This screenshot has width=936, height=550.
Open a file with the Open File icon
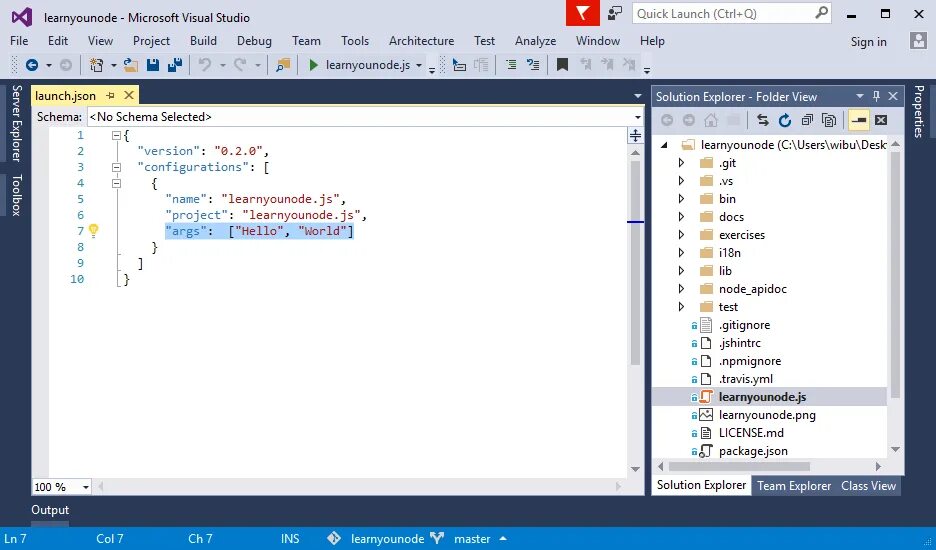coord(131,65)
